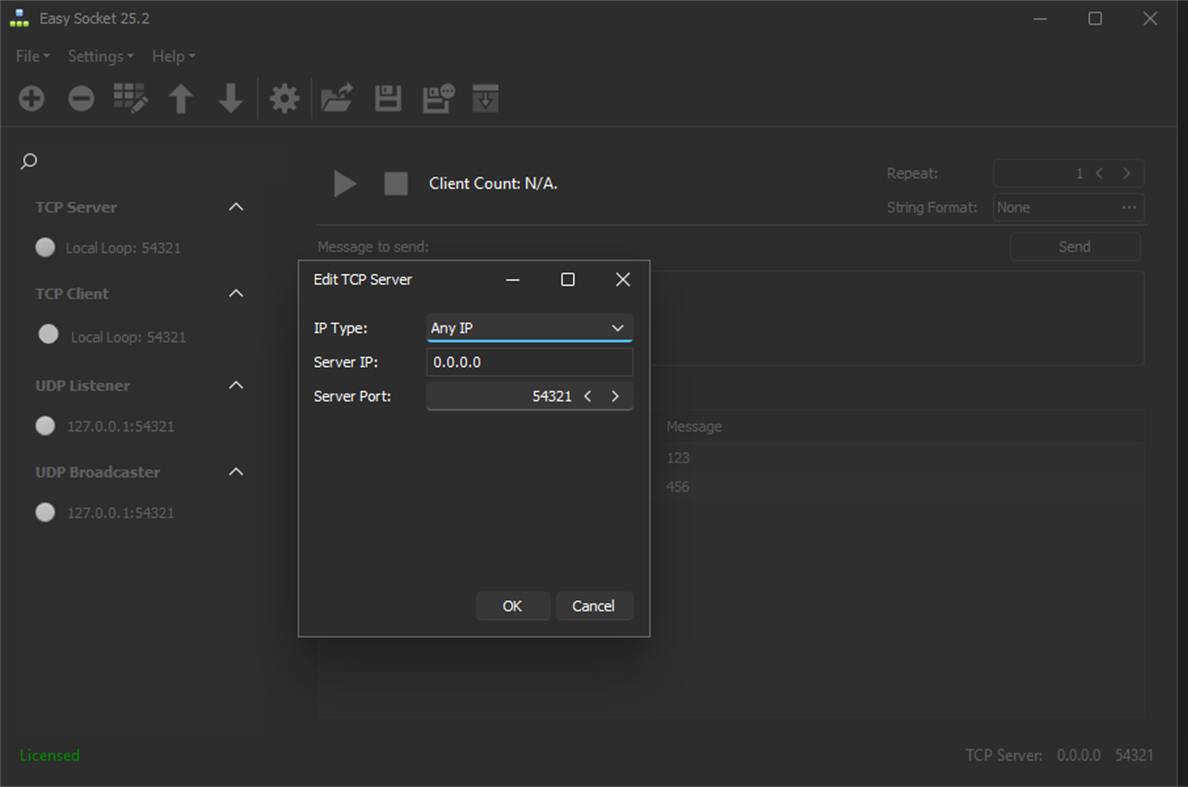Click the save floppy disk icon
The image size is (1188, 787).
pyautogui.click(x=388, y=98)
